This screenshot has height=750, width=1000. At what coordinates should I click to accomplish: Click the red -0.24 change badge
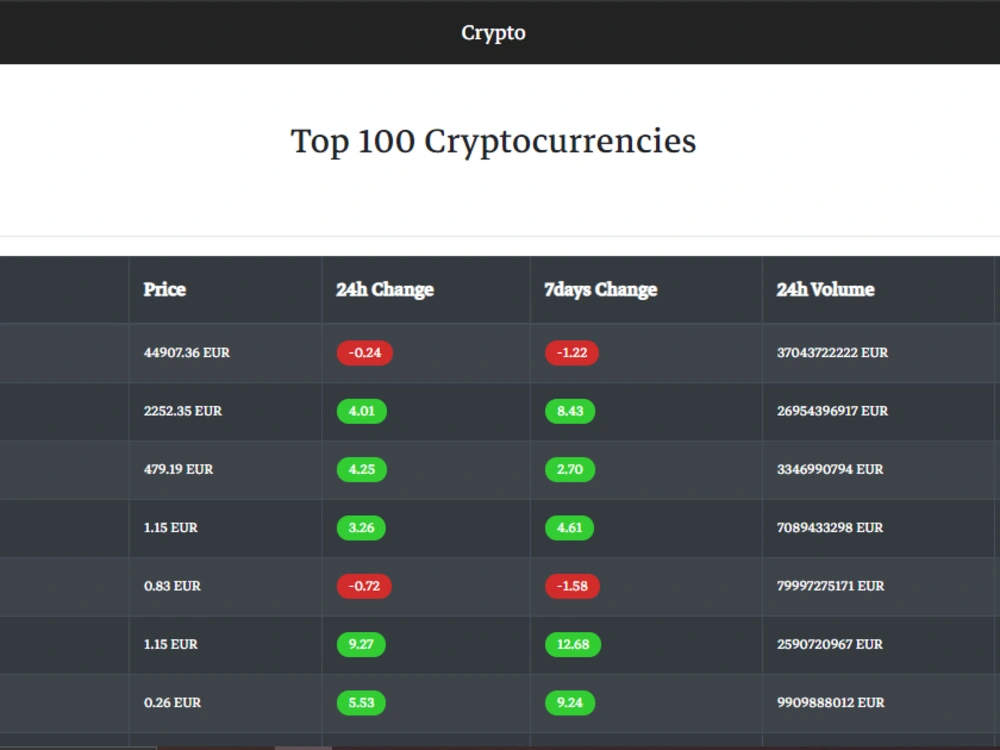365,353
